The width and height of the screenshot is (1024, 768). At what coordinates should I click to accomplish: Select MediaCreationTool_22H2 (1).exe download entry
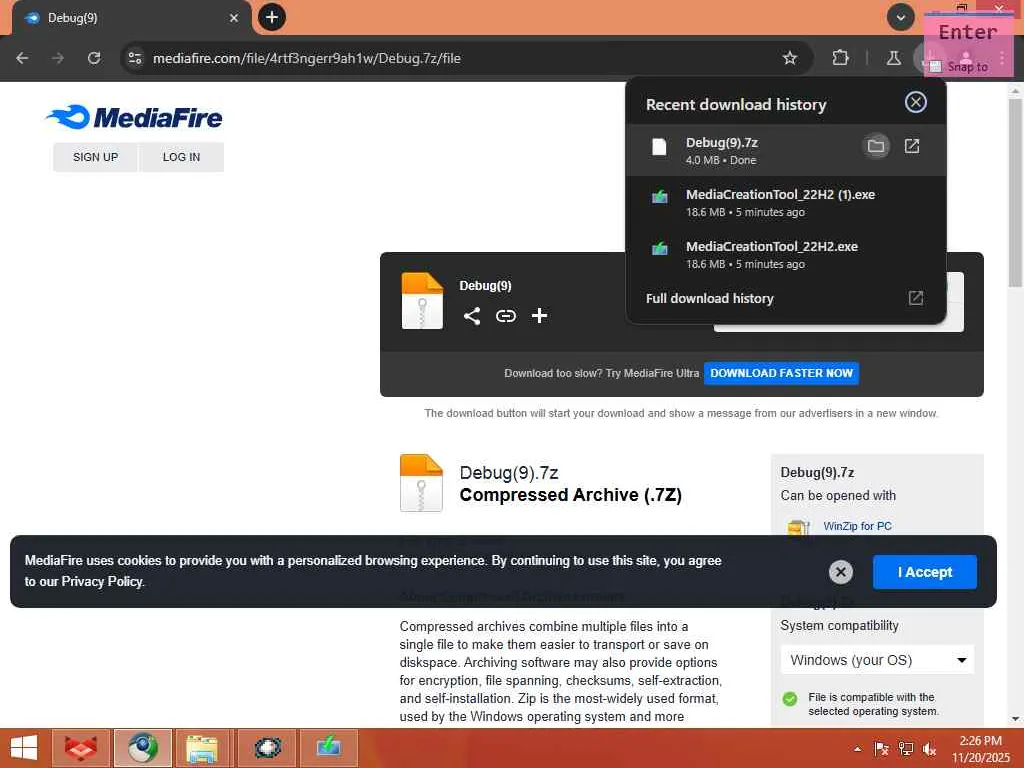(x=786, y=202)
